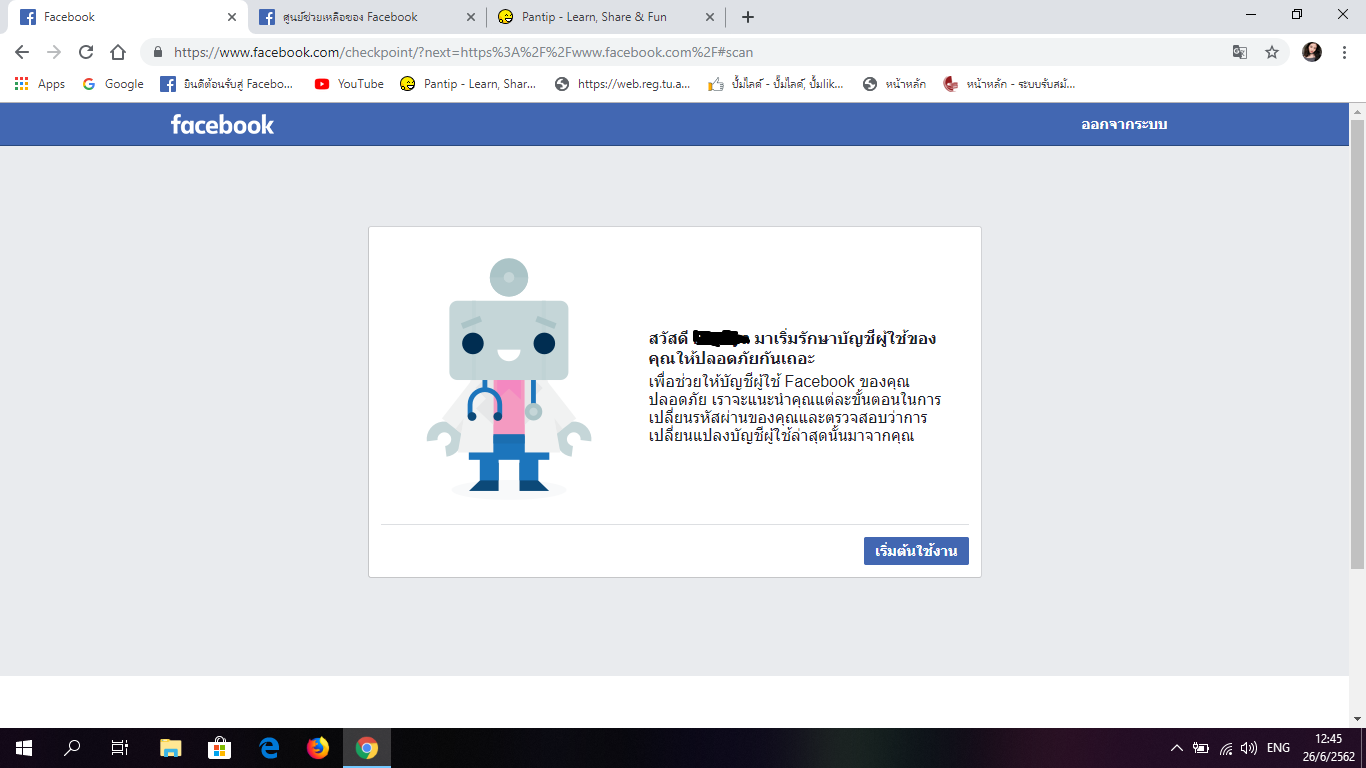
Task: Click the bold heading starting with สวัสดี
Action: point(792,348)
